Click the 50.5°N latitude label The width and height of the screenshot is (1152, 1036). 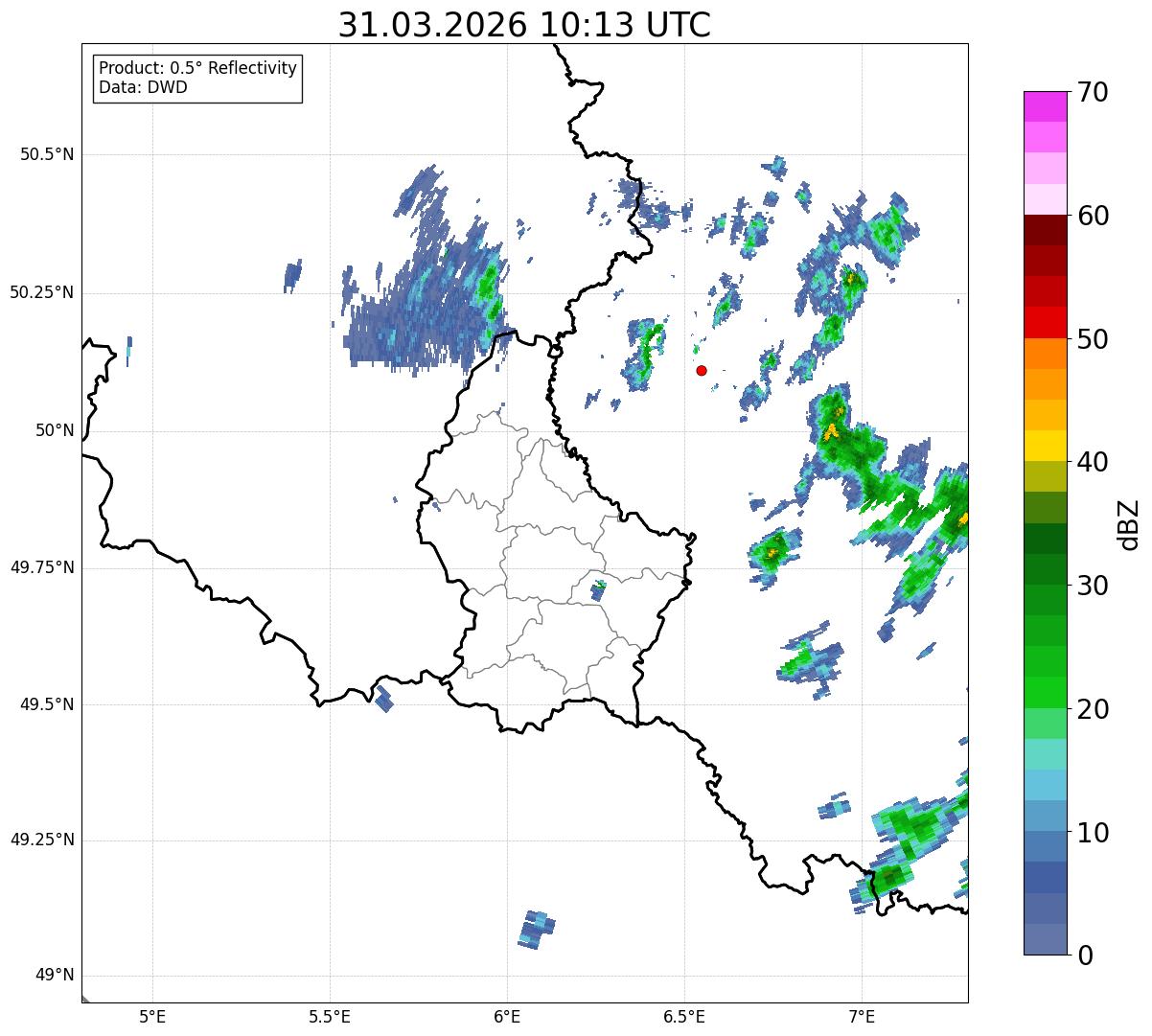(47, 154)
